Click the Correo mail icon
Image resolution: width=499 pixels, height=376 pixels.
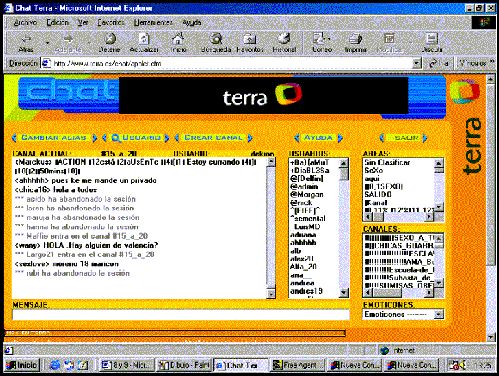(321, 39)
